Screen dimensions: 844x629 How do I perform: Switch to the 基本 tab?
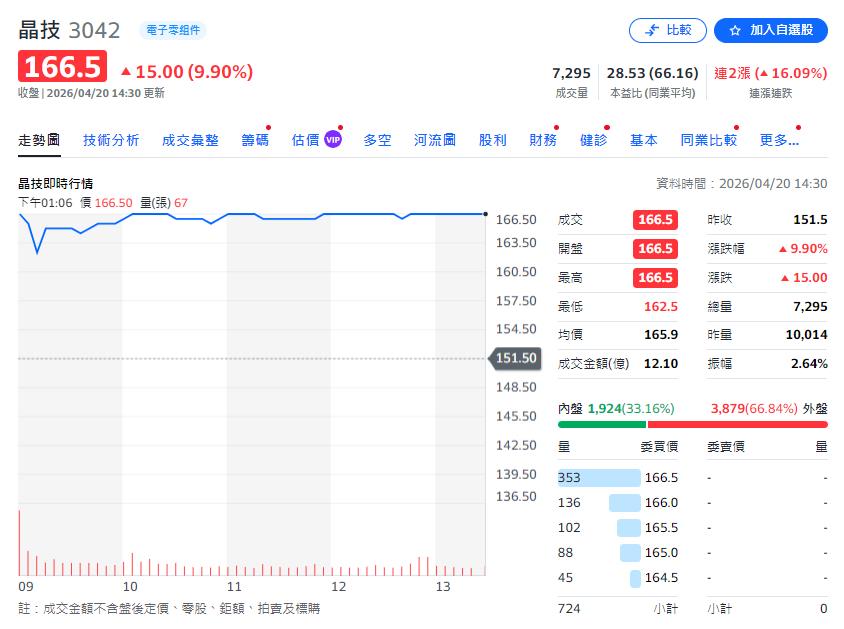pyautogui.click(x=644, y=140)
